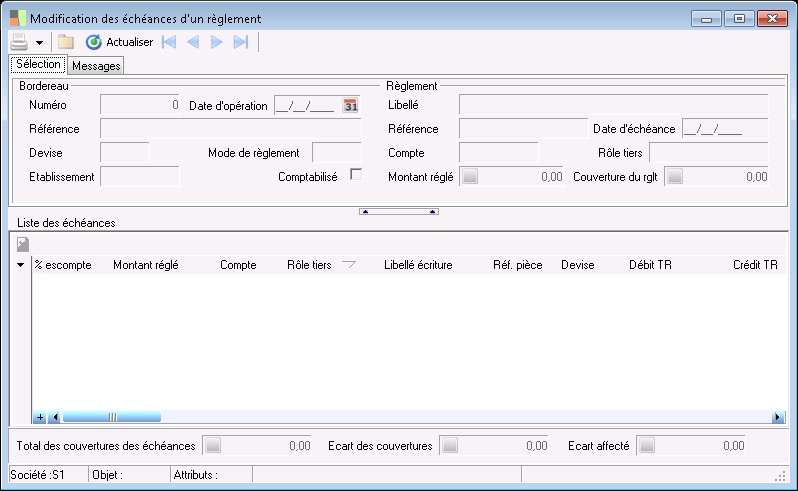This screenshot has height=491, width=798.
Task: Go to the last record
Action: (241, 42)
